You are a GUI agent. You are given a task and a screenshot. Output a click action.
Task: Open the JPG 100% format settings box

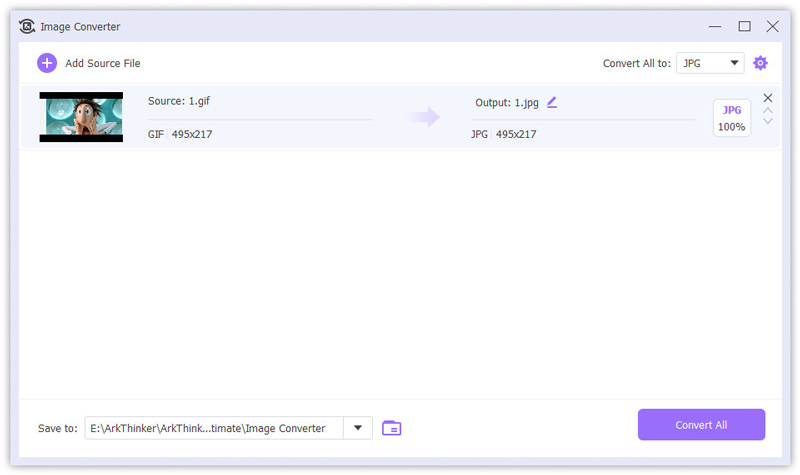(x=732, y=118)
